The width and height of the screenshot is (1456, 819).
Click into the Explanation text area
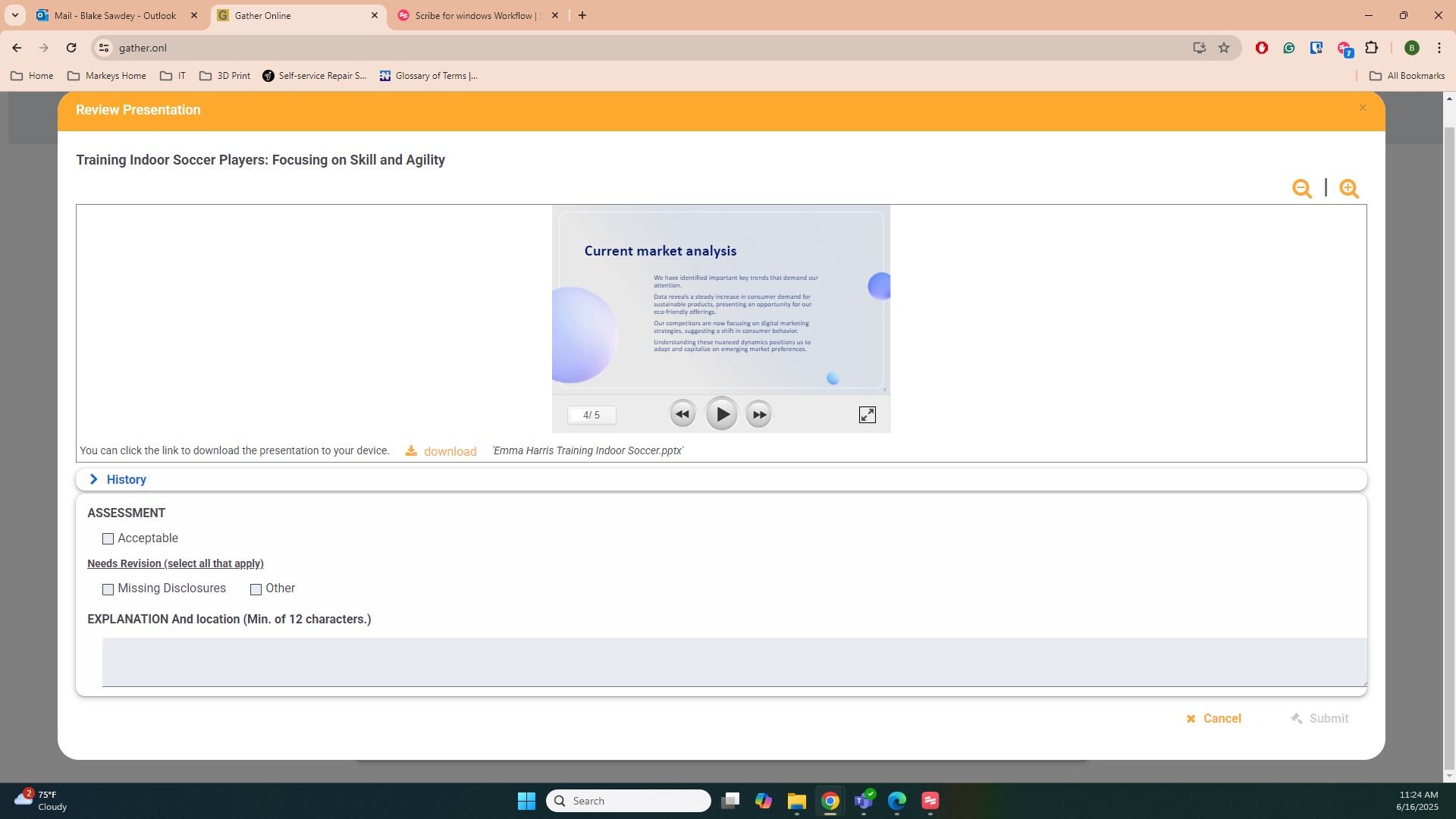click(x=733, y=661)
